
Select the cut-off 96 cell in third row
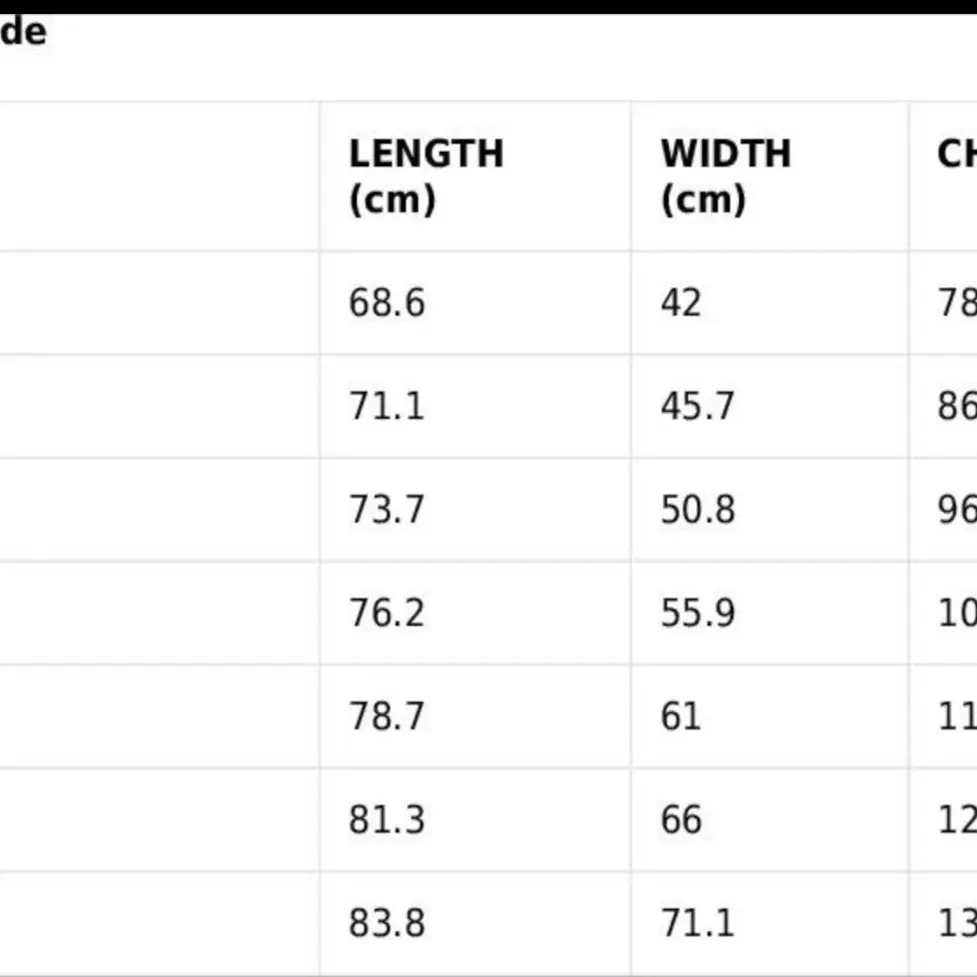click(956, 509)
